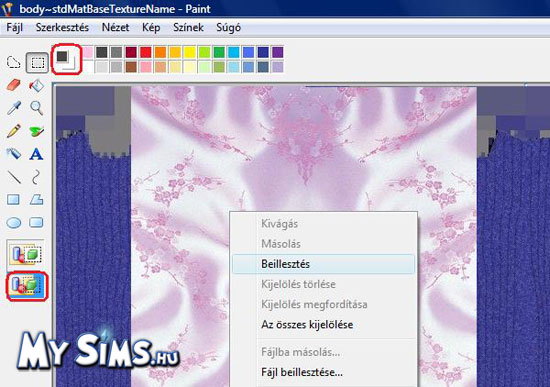The image size is (550, 387).
Task: Select the Polygon shape tool
Action: pyautogui.click(x=36, y=200)
